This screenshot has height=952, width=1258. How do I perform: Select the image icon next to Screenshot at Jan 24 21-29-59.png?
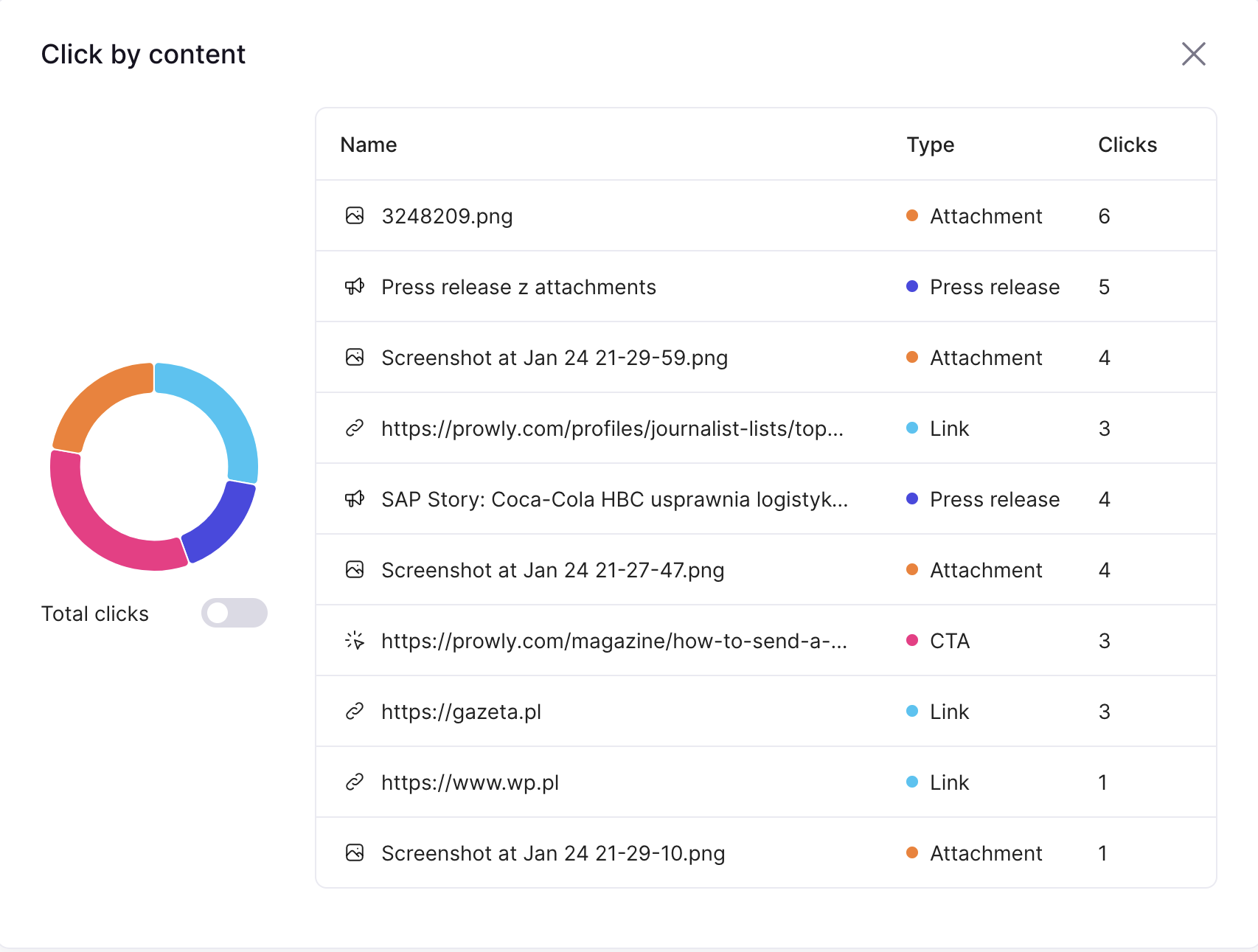(355, 357)
